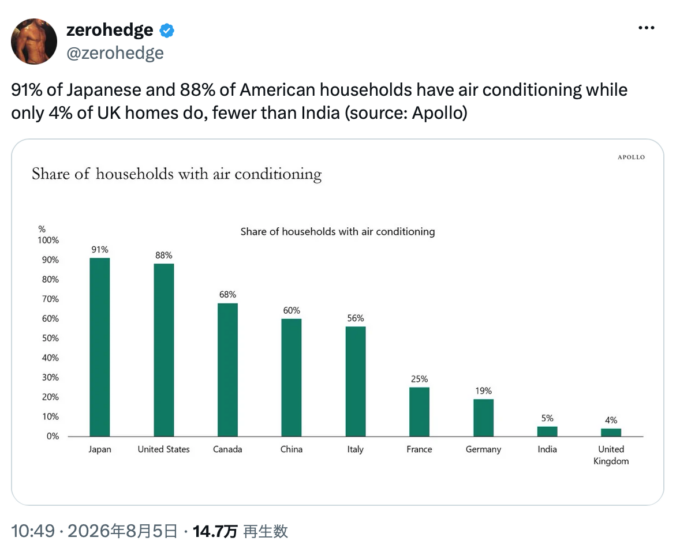The height and width of the screenshot is (556, 680).
Task: Click the tweet timestamp 10:49
Action: 33,531
